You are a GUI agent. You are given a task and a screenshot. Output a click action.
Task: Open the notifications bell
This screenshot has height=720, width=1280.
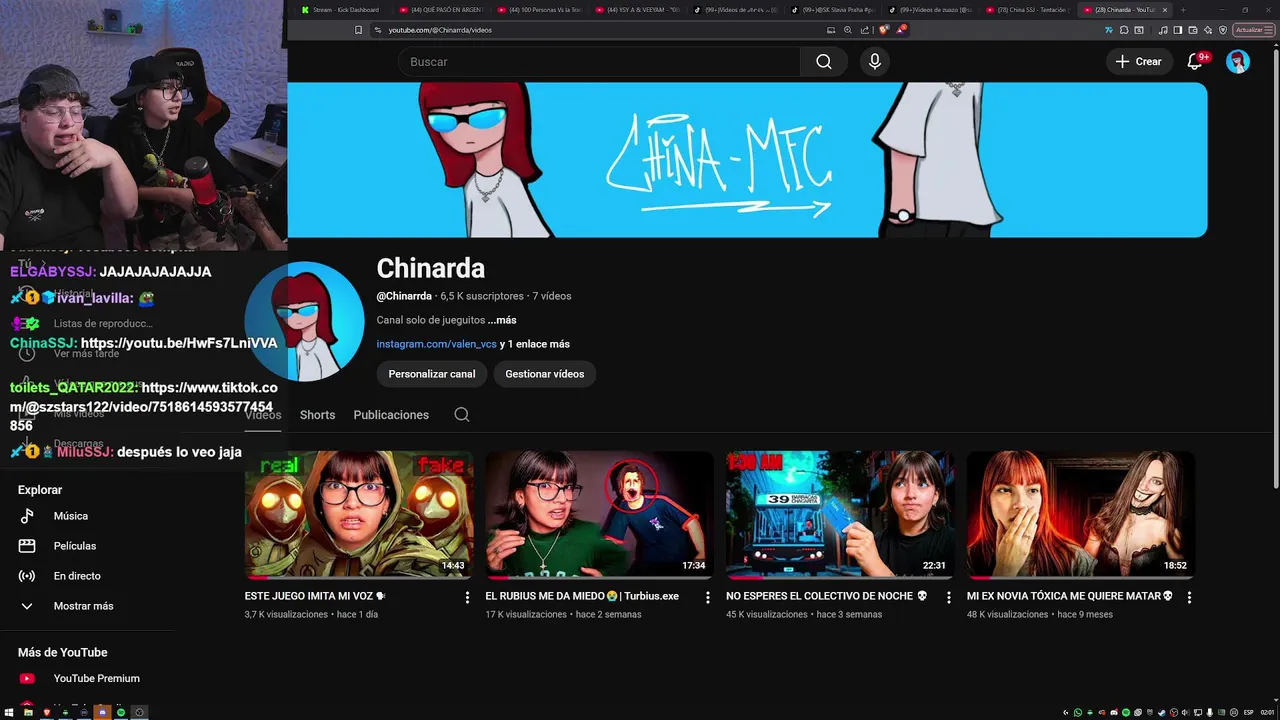(1194, 62)
